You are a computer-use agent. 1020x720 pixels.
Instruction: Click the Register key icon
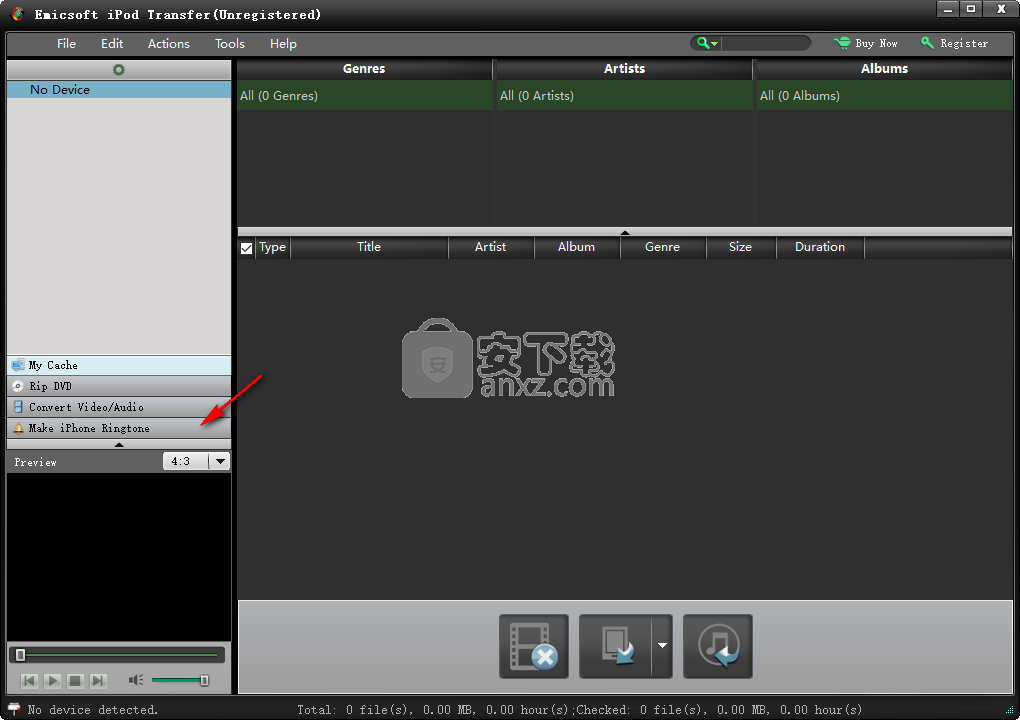point(928,43)
